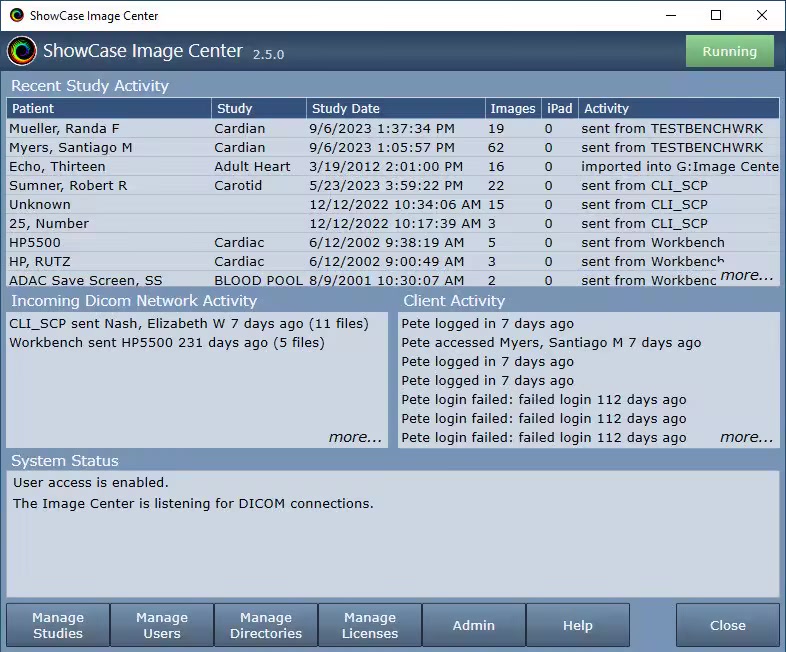Click the ShowCase logo icon in header
Screen dimensions: 786x652
[x=22, y=51]
